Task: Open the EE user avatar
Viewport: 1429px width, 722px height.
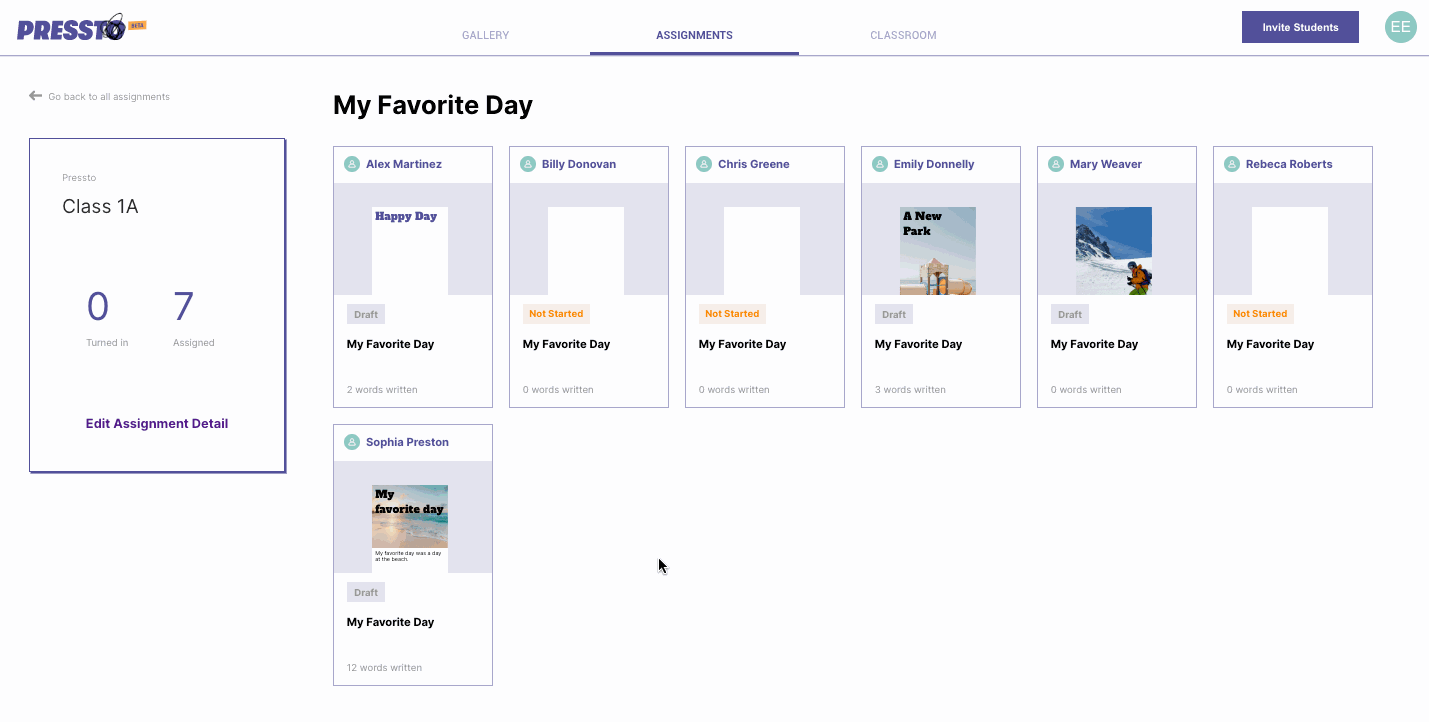Action: pyautogui.click(x=1400, y=27)
